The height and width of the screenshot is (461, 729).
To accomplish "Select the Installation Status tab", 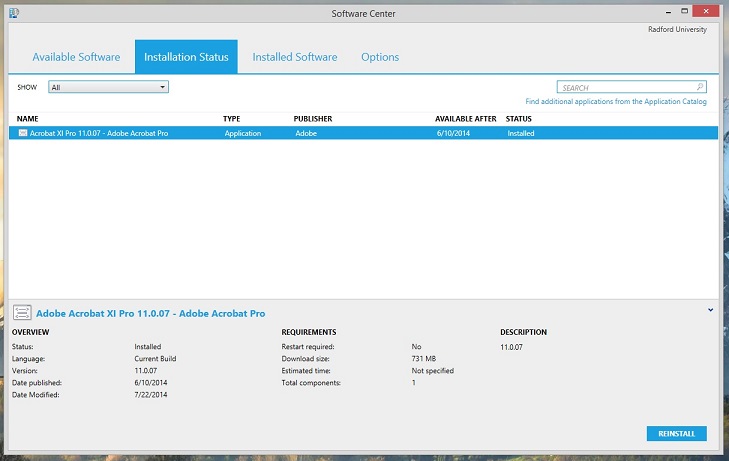I will click(x=186, y=57).
